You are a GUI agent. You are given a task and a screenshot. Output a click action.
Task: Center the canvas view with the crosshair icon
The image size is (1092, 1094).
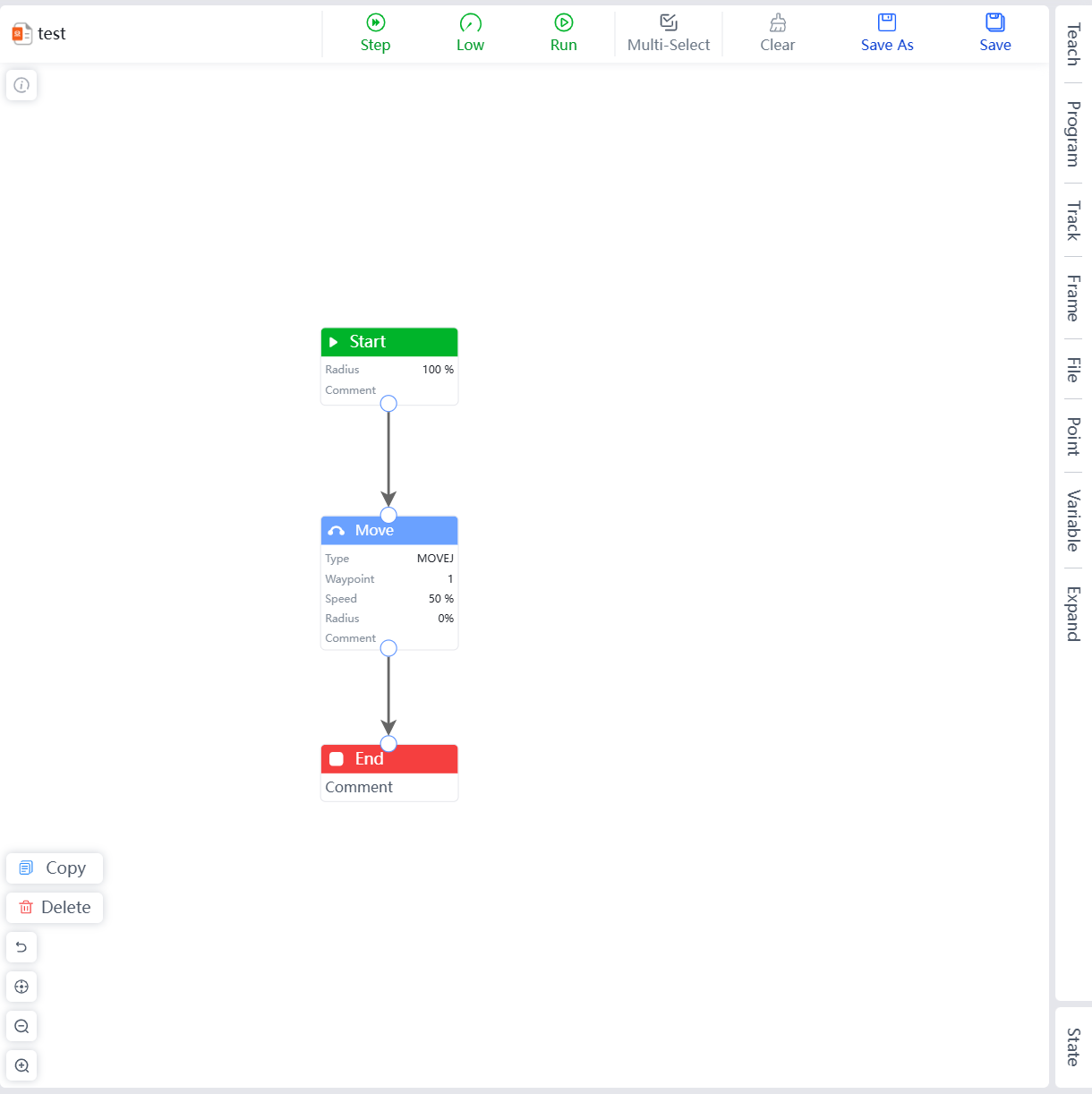[21, 987]
